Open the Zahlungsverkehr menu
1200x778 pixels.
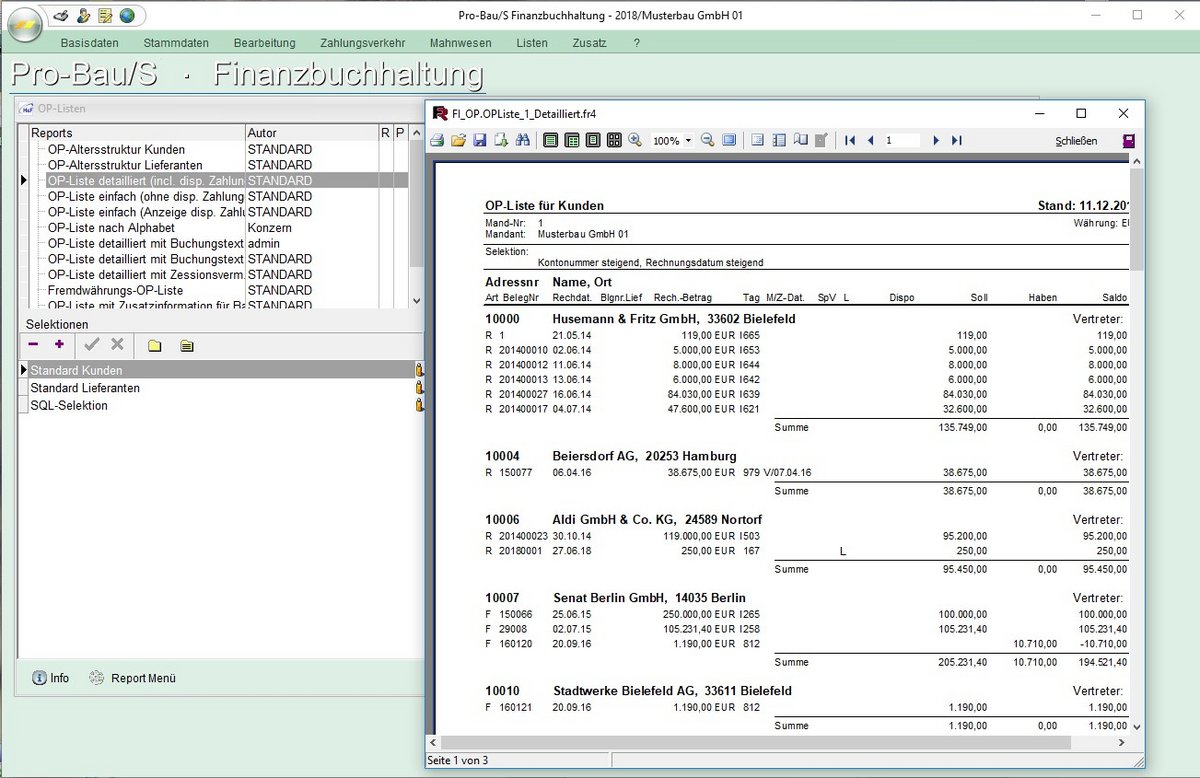tap(362, 43)
